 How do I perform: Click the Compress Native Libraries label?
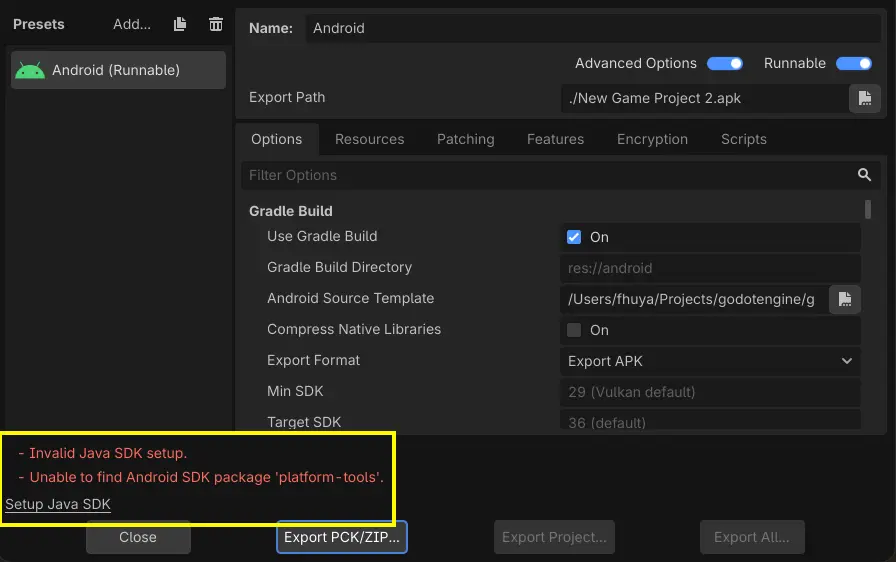(x=354, y=330)
